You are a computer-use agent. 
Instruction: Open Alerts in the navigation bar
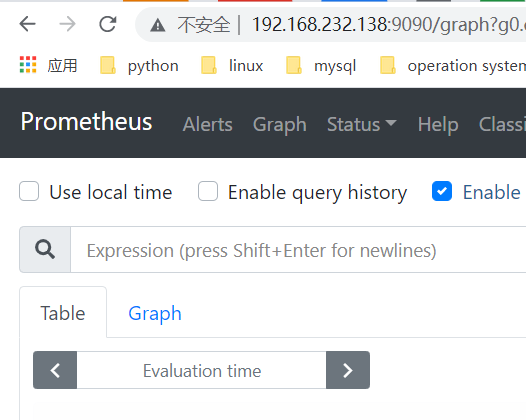point(207,124)
